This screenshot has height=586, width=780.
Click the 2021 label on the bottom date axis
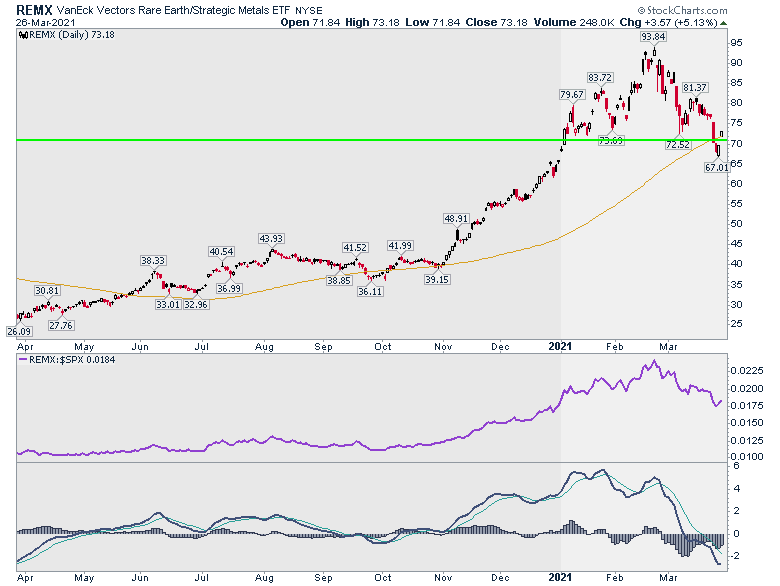tap(560, 578)
